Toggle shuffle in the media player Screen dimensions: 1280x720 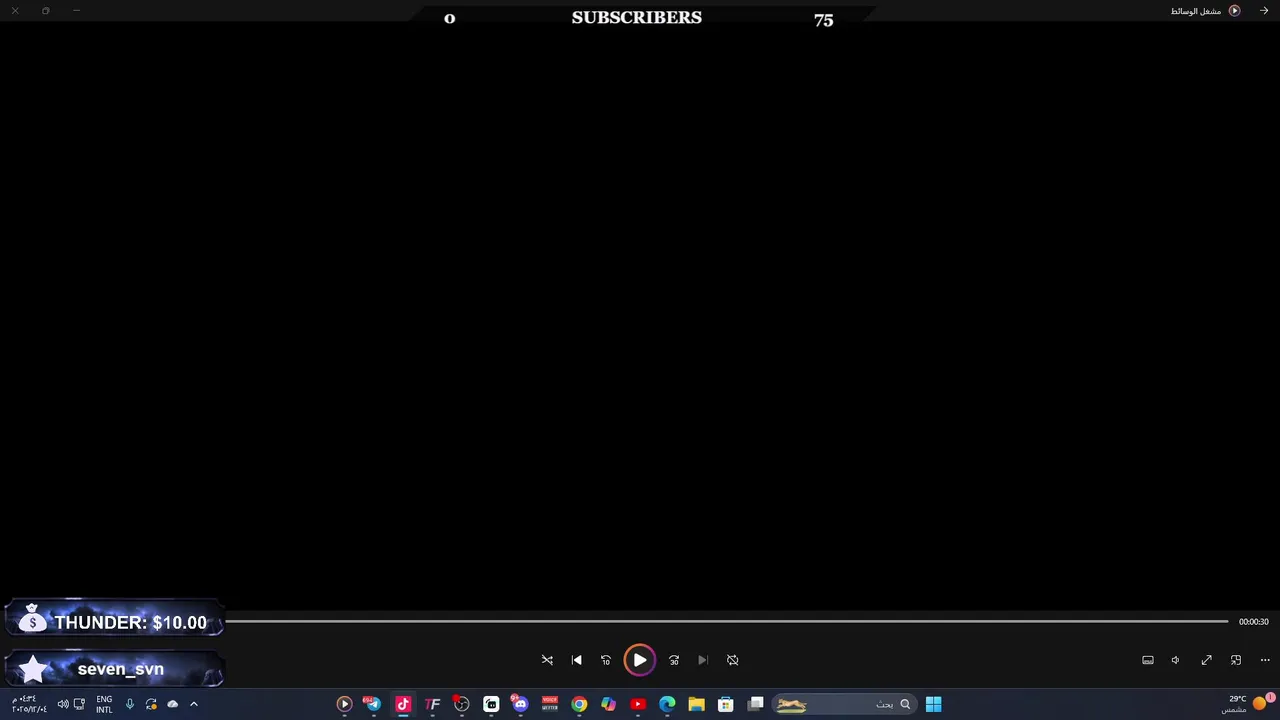547,660
